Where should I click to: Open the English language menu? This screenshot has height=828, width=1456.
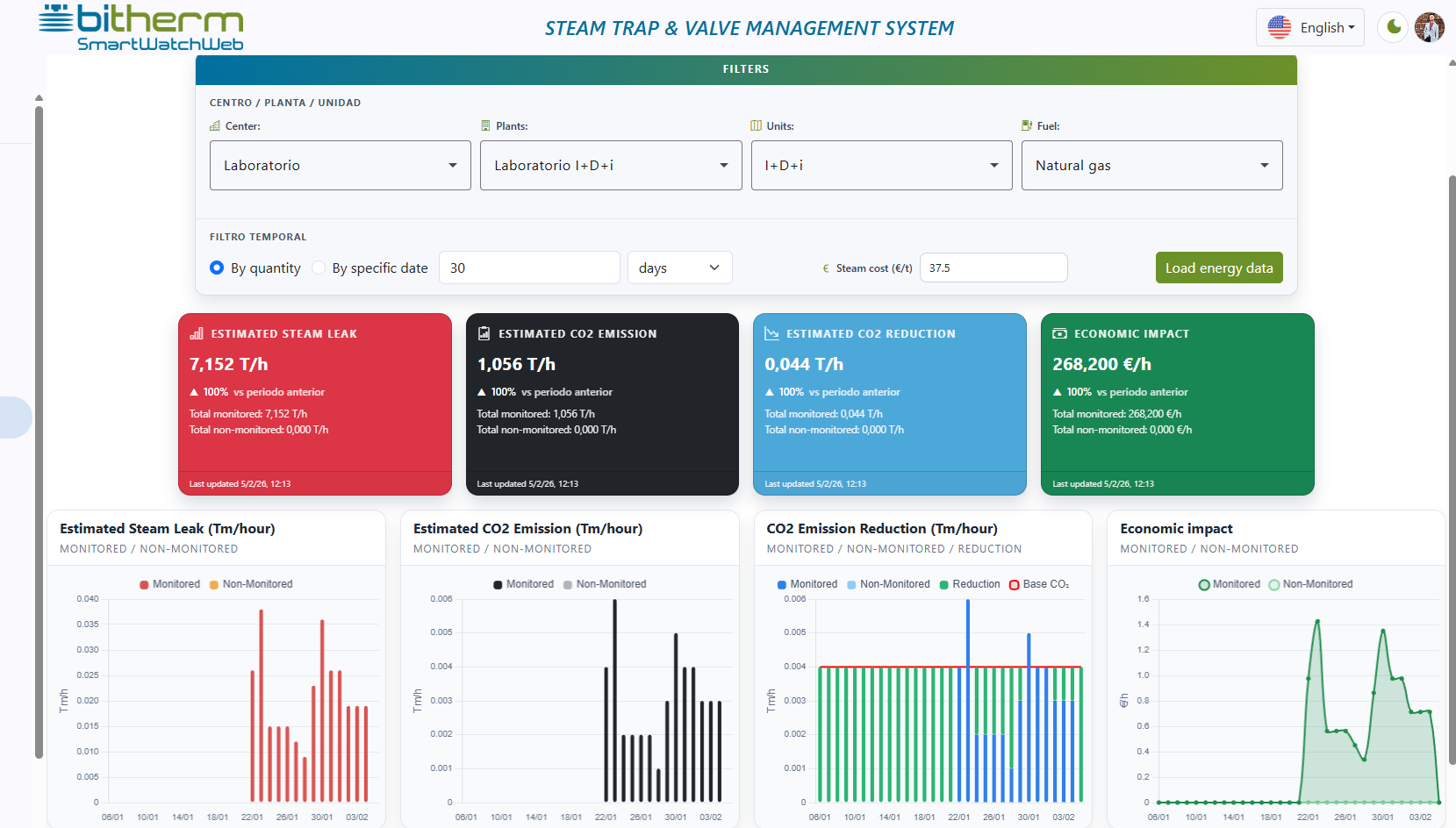(x=1309, y=27)
